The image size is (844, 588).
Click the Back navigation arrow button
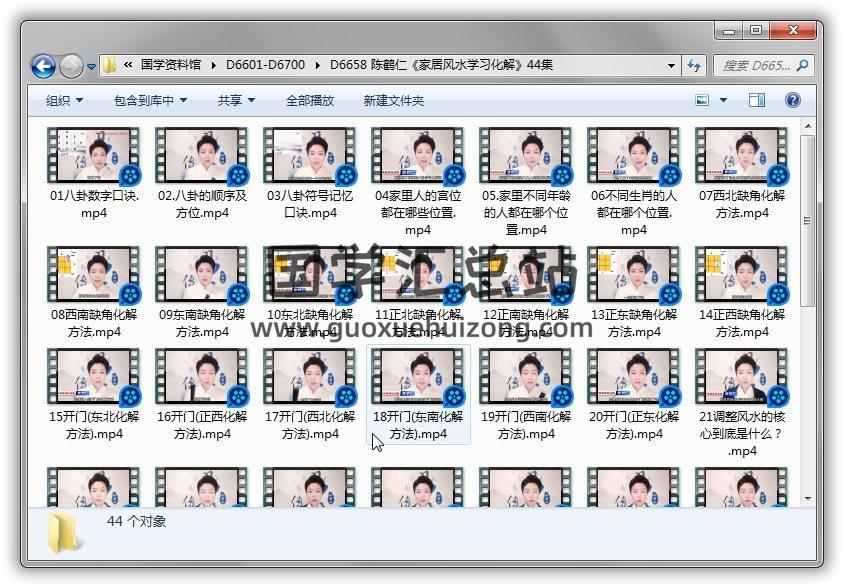coord(43,67)
